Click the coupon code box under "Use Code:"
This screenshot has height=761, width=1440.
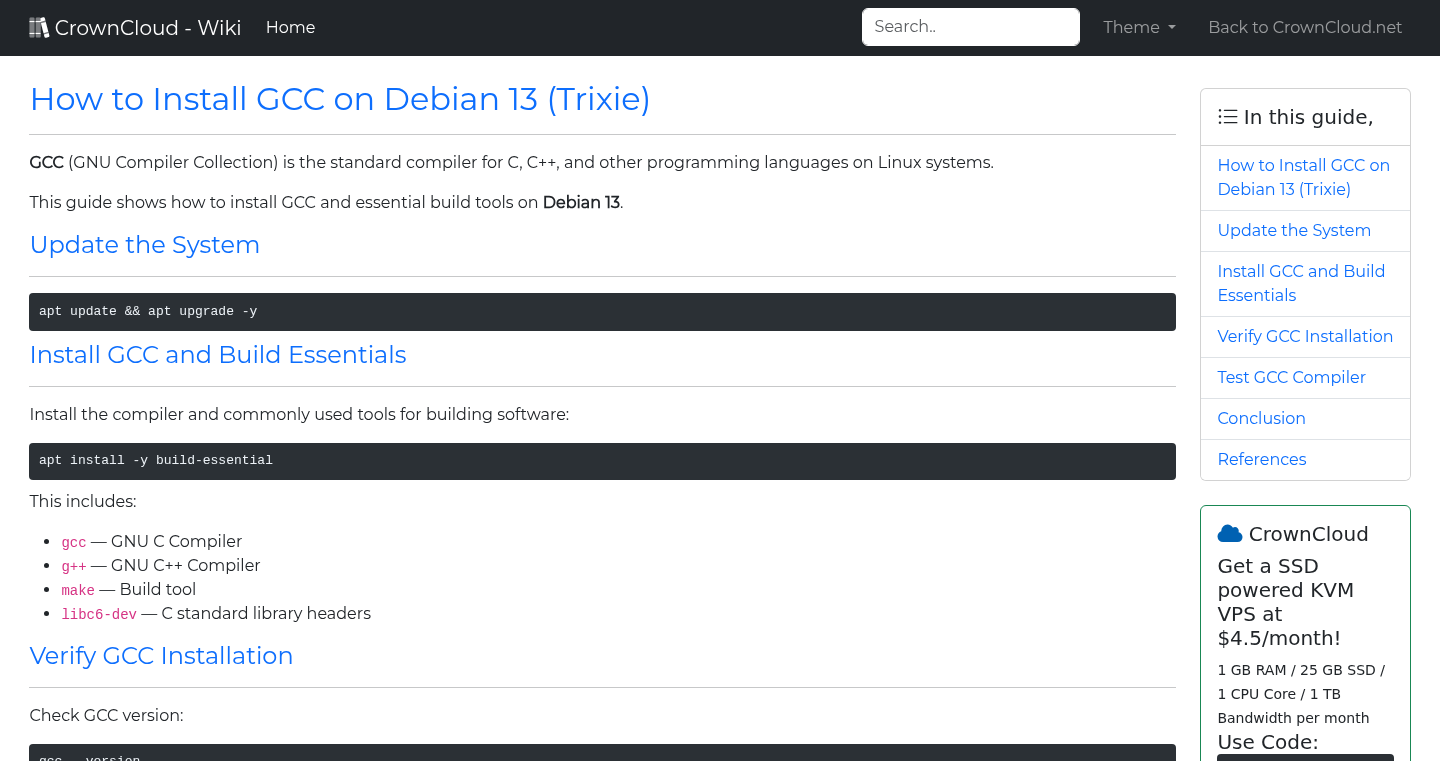pyautogui.click(x=1305, y=757)
